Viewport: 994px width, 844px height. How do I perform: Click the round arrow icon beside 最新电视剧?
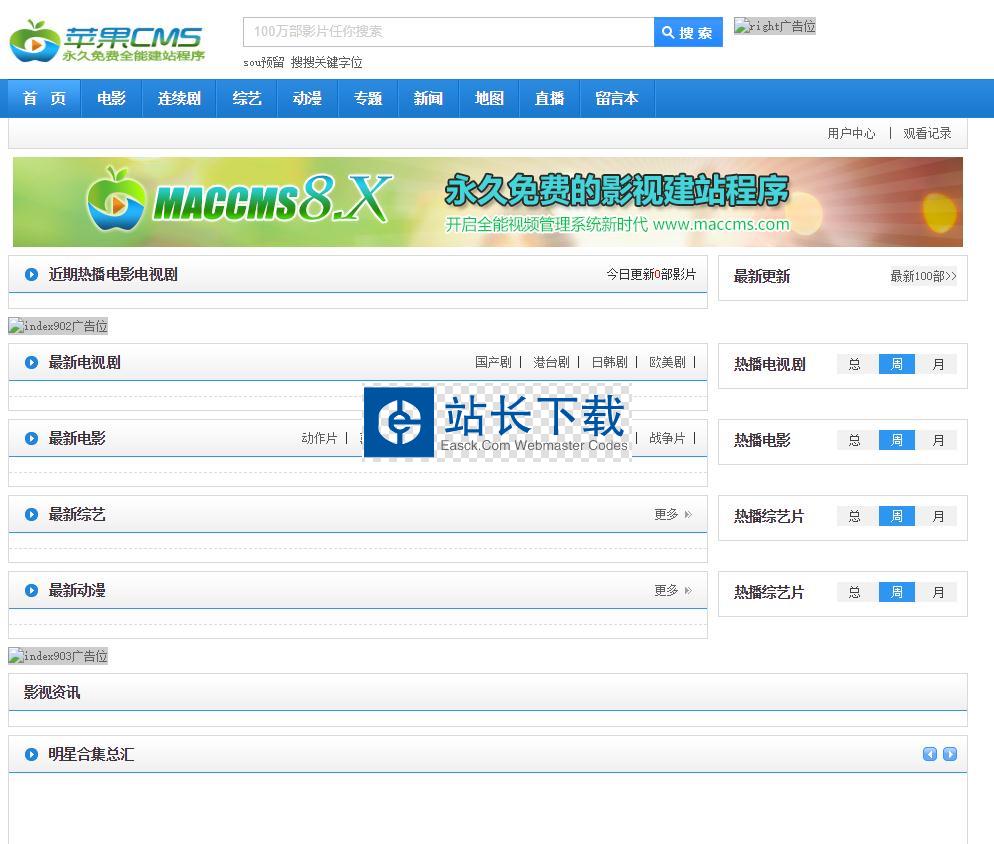tap(31, 363)
